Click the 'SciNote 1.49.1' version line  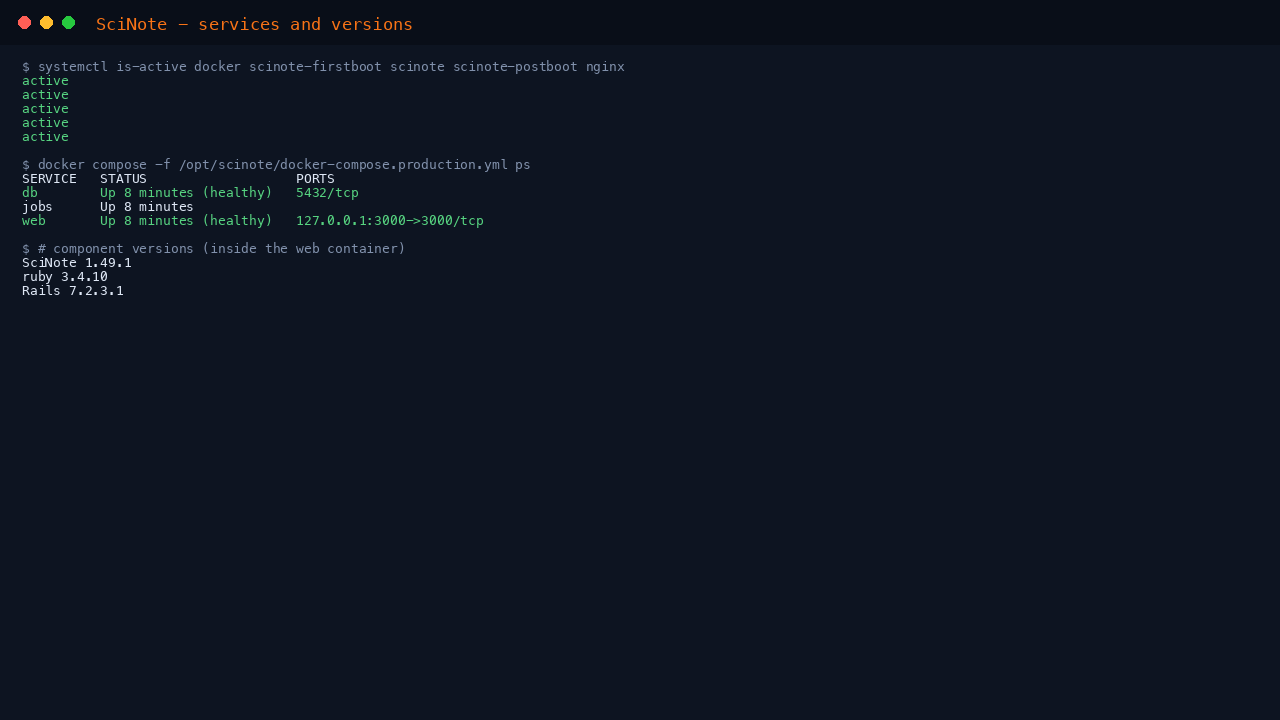[77, 263]
